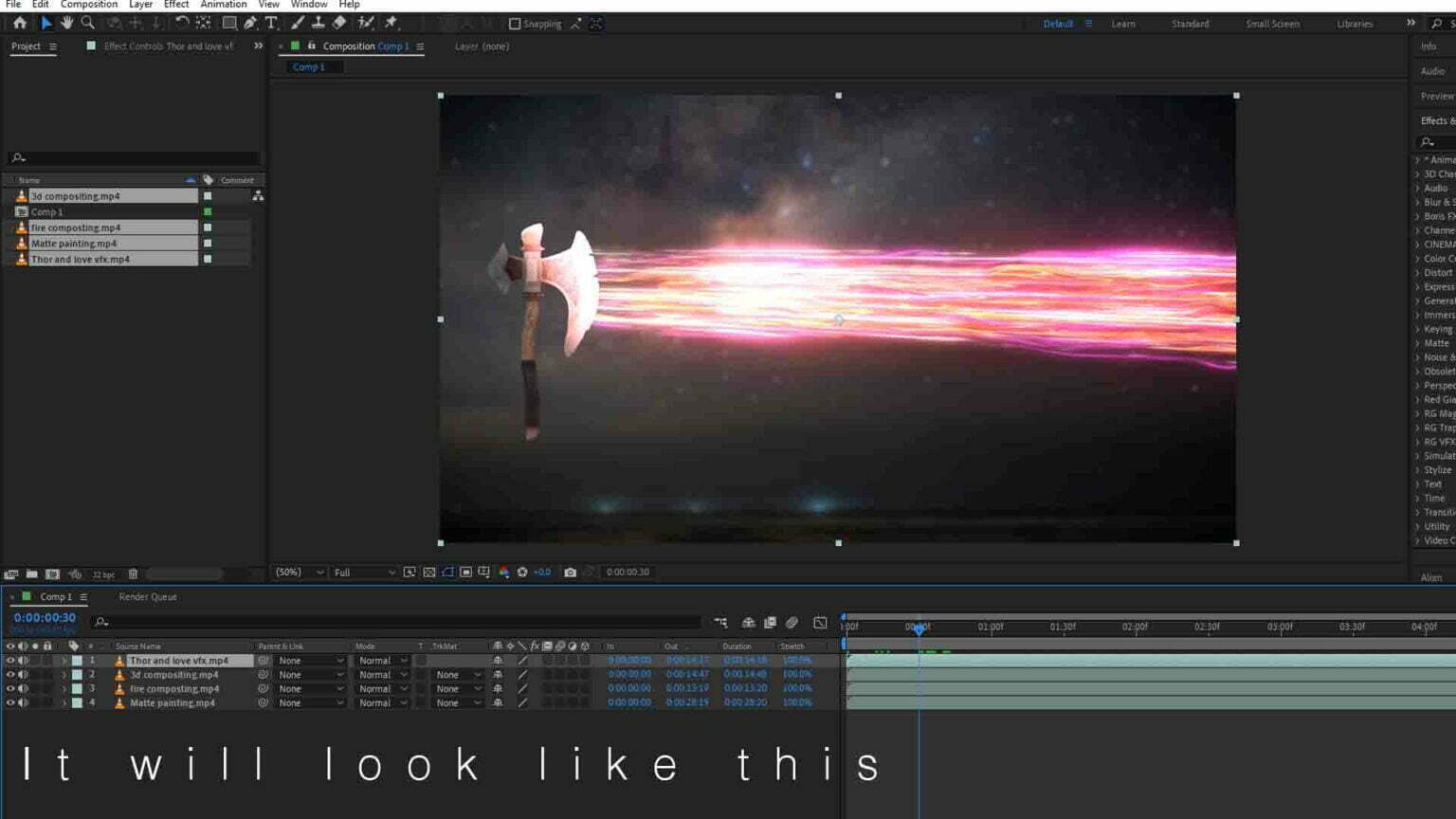Toggle Transparency Grid in the composition panel
This screenshot has height=819, width=1456.
pyautogui.click(x=429, y=573)
